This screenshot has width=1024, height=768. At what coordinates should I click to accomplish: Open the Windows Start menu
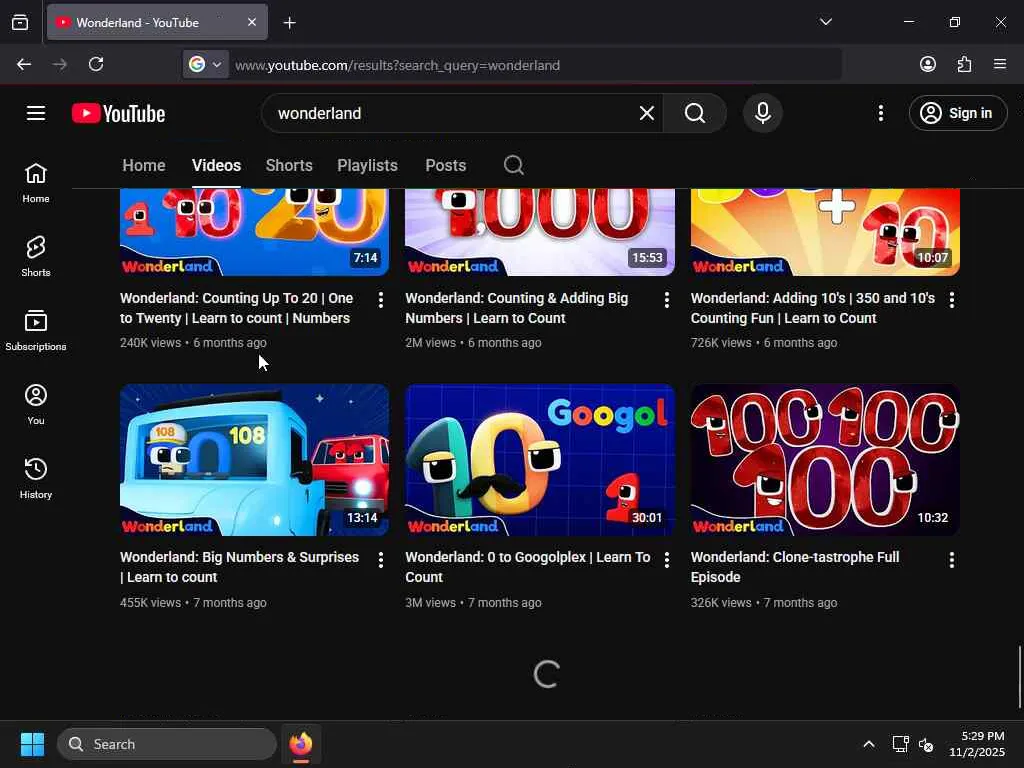(32, 744)
